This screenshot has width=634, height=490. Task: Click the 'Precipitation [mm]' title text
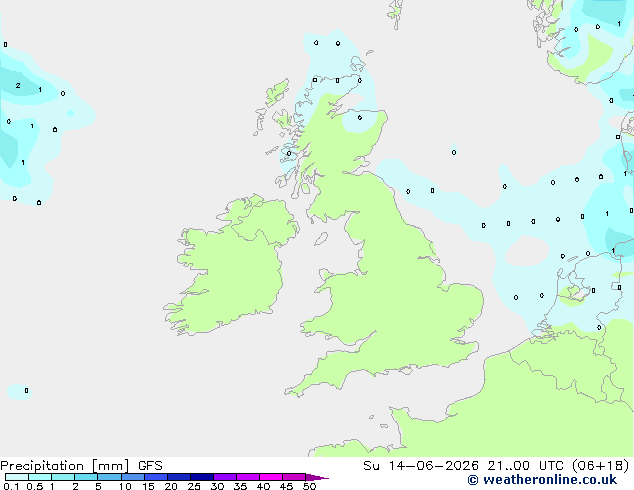[x=65, y=466]
